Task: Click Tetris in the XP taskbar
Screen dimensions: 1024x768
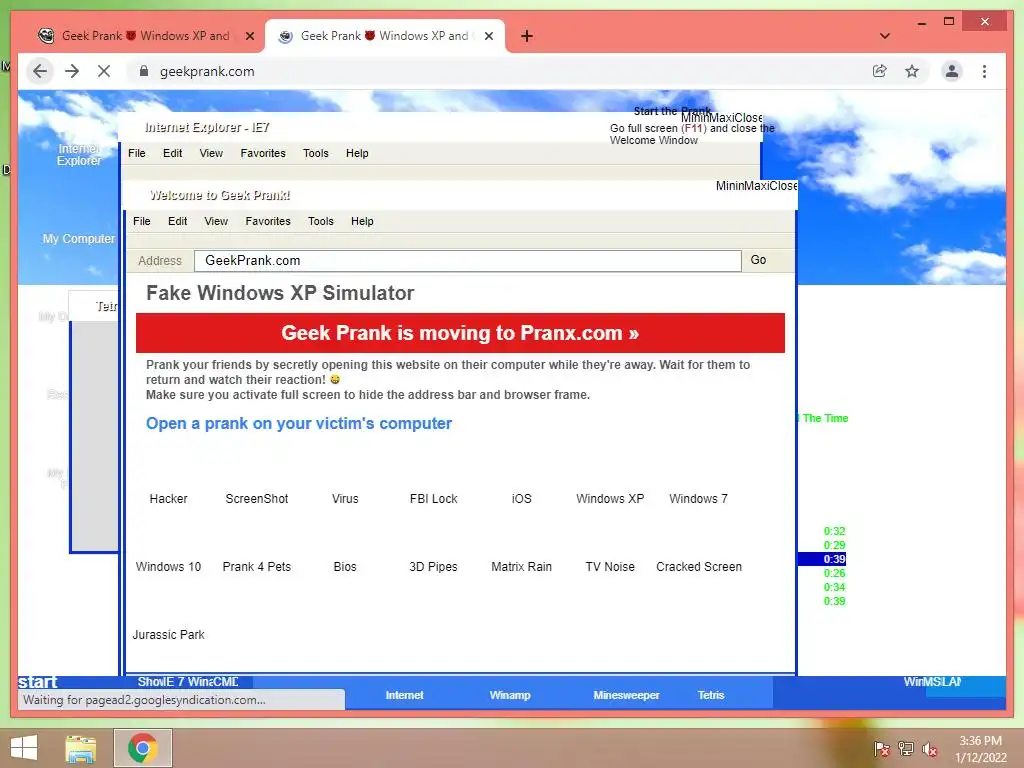Action: coord(711,695)
